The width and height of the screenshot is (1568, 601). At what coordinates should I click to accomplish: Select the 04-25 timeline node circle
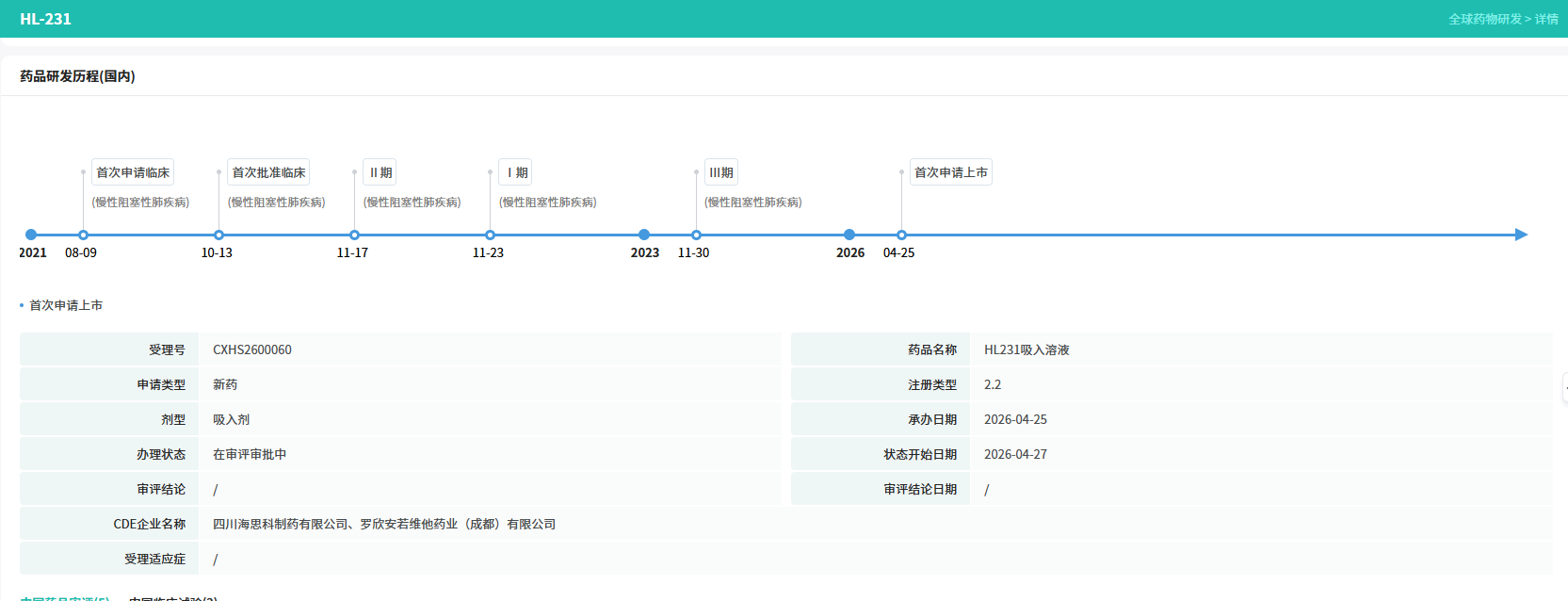tap(901, 235)
